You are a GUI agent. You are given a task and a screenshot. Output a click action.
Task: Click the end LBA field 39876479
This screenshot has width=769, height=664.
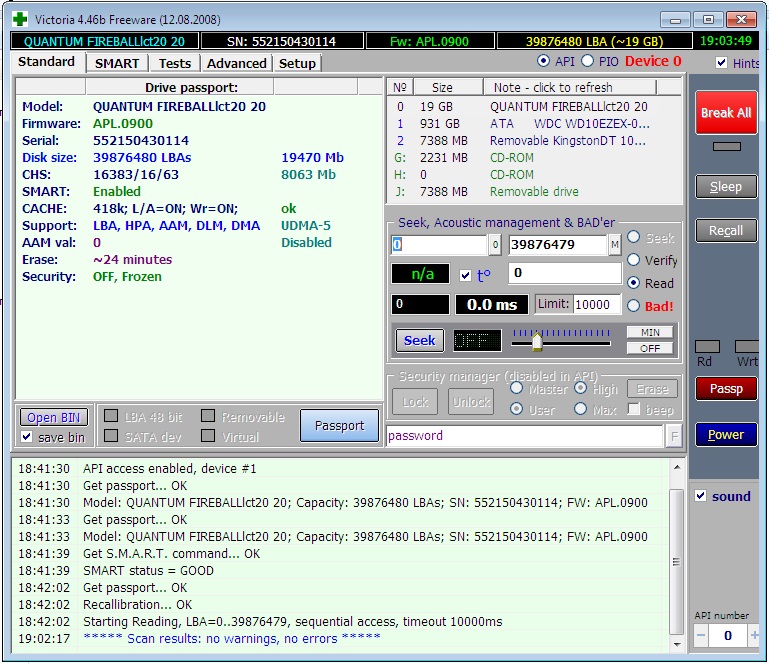[558, 245]
